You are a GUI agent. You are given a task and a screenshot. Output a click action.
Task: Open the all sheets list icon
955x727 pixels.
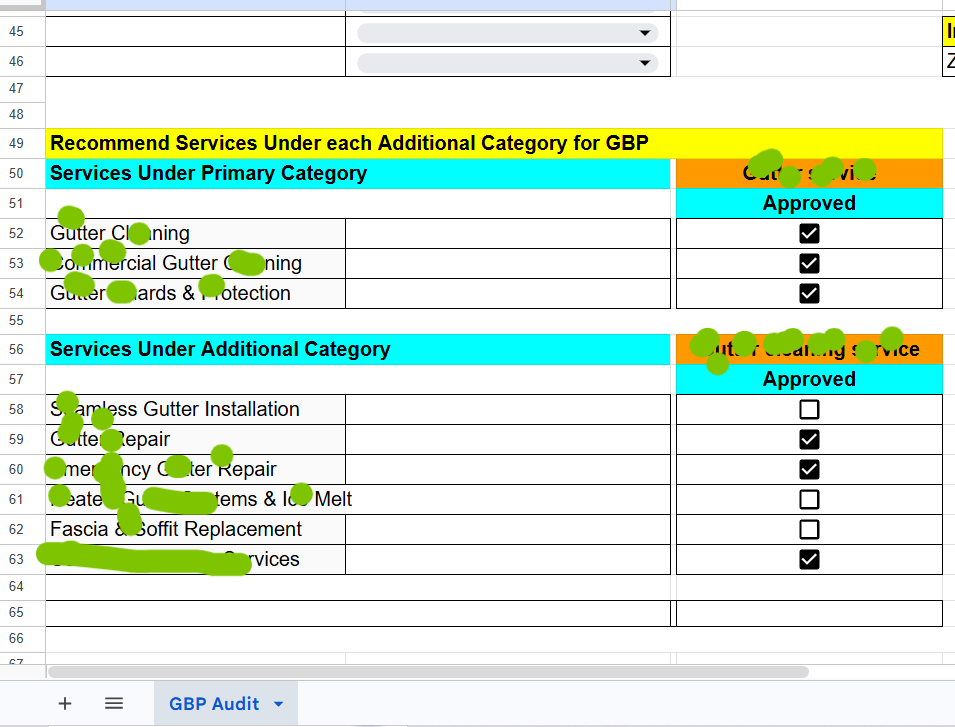(x=114, y=703)
